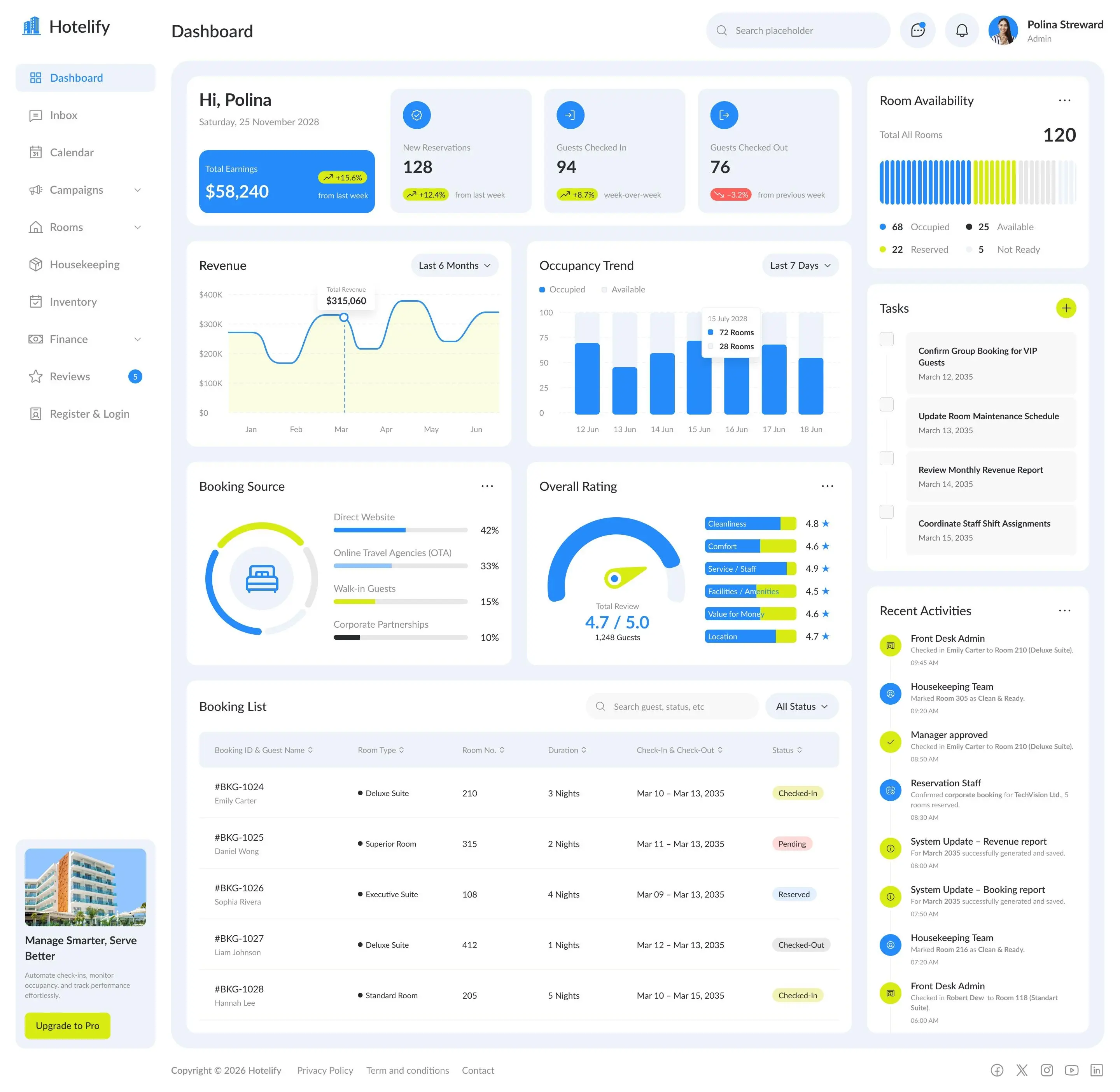Open the LinkedIn icon in footer
Viewport: 1120px width, 1092px height.
[x=1096, y=1070]
